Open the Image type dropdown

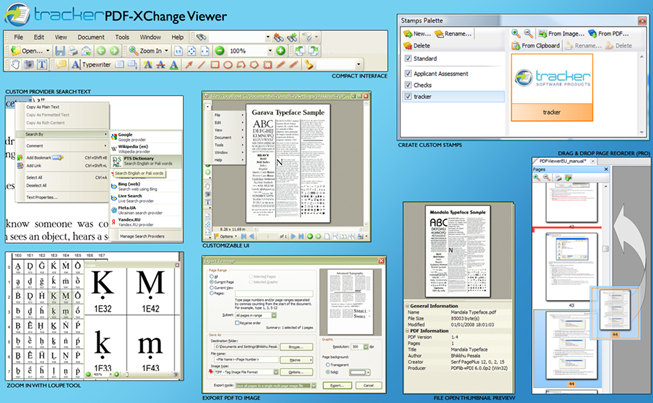(276, 372)
